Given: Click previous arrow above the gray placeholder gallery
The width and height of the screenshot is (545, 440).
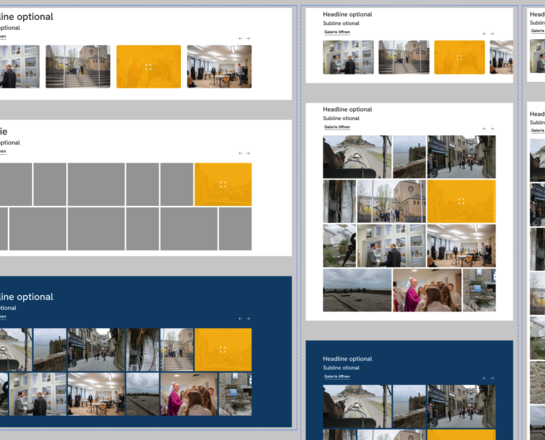Looking at the screenshot, I should [240, 153].
